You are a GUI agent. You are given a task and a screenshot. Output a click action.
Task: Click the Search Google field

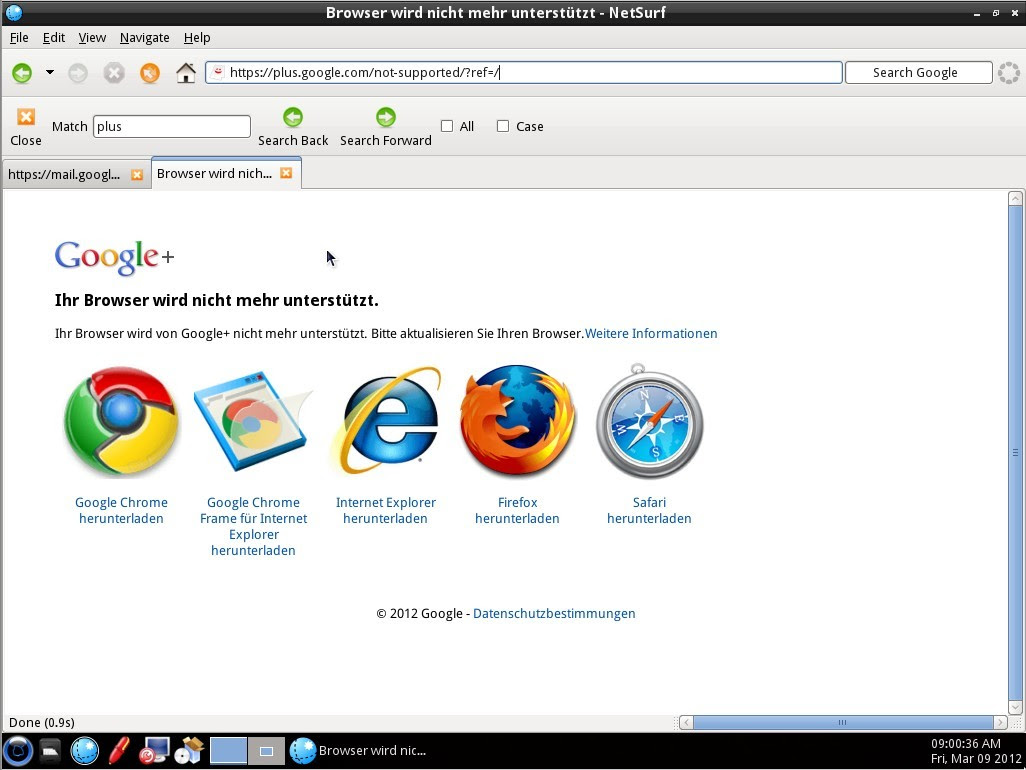tap(918, 72)
